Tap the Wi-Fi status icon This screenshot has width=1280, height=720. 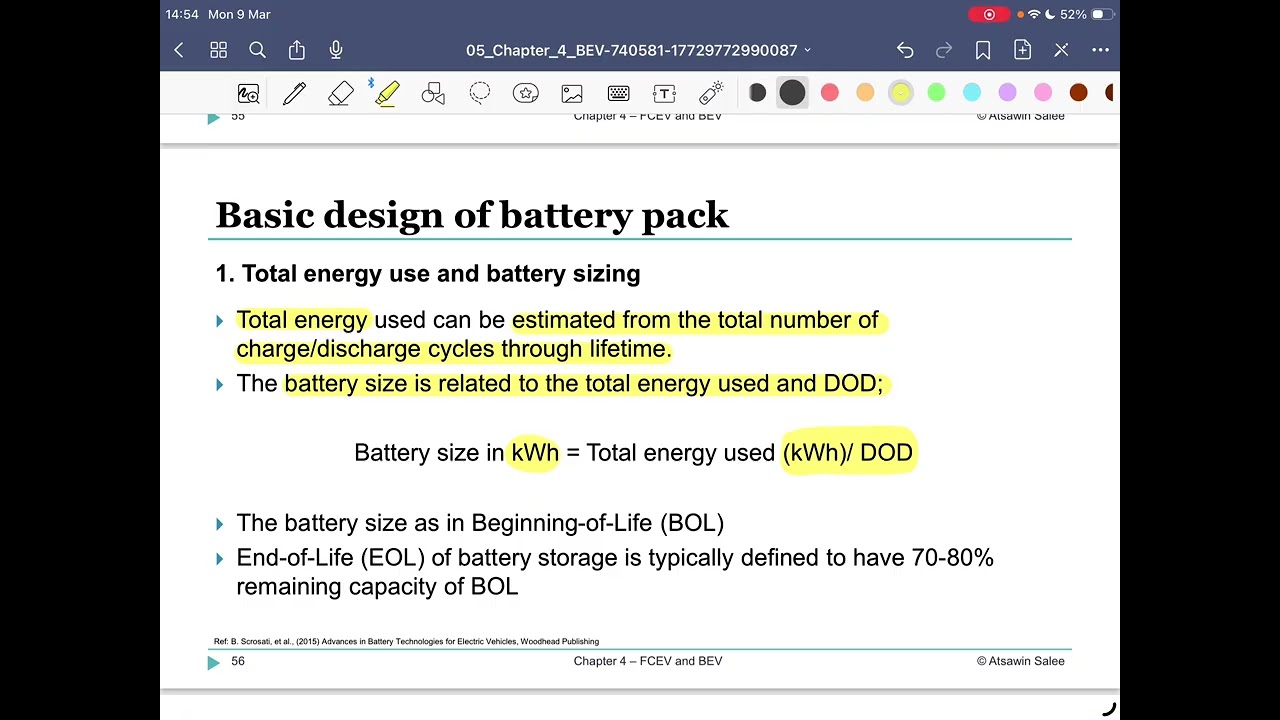pyautogui.click(x=1033, y=14)
